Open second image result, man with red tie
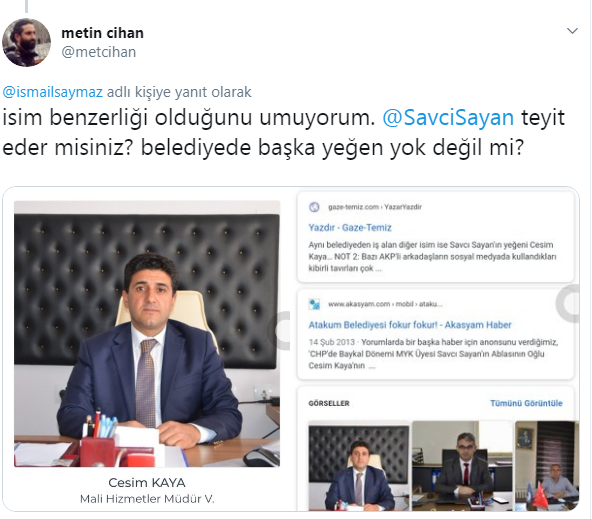 click(462, 466)
